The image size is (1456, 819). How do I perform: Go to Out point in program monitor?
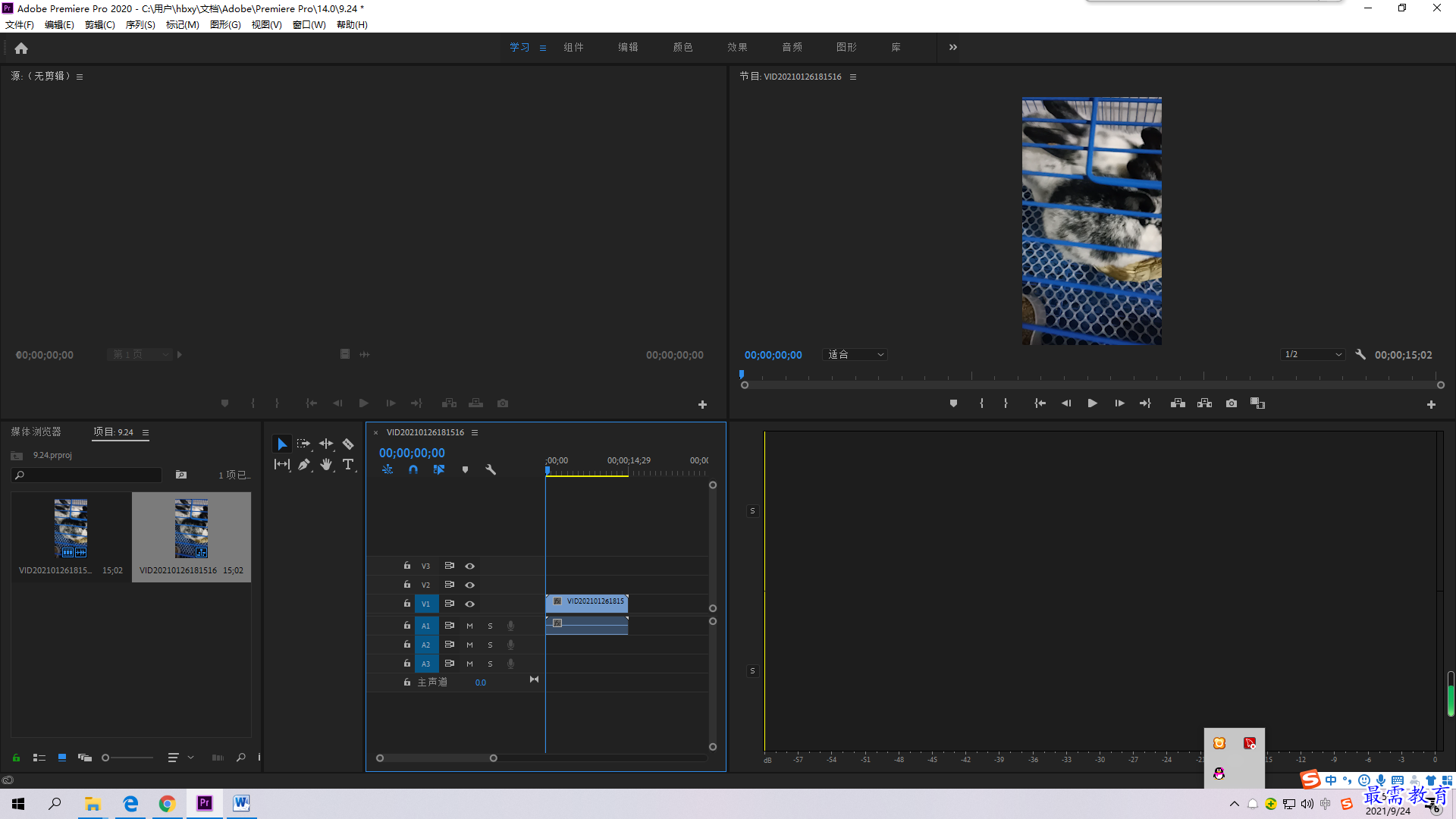(1145, 403)
